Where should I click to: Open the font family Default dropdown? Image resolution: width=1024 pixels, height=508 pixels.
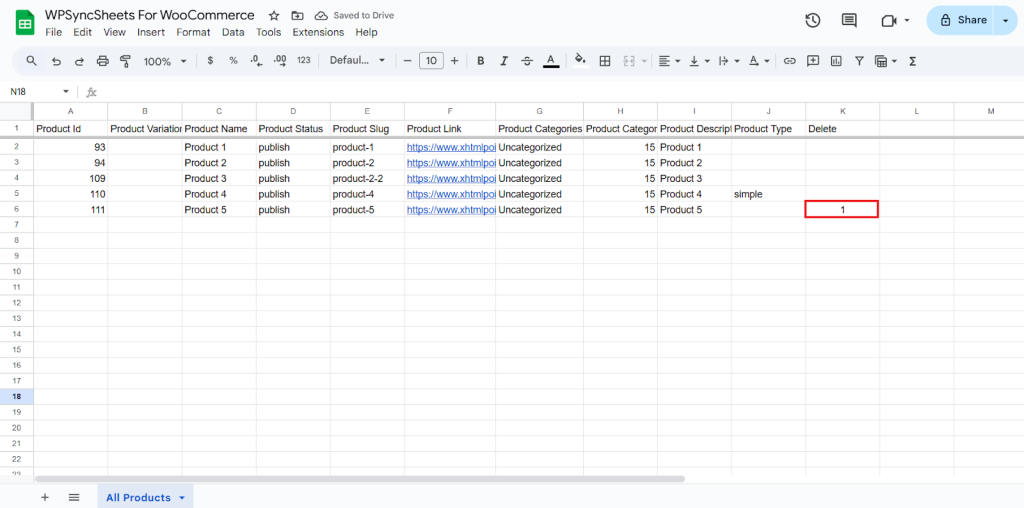357,60
